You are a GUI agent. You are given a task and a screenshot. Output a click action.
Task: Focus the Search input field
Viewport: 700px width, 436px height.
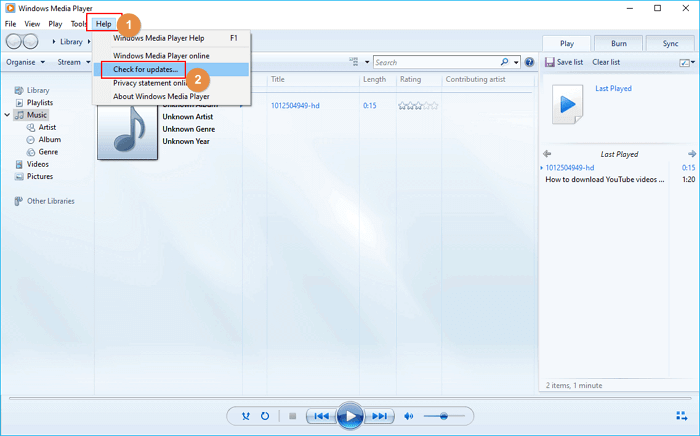point(437,62)
